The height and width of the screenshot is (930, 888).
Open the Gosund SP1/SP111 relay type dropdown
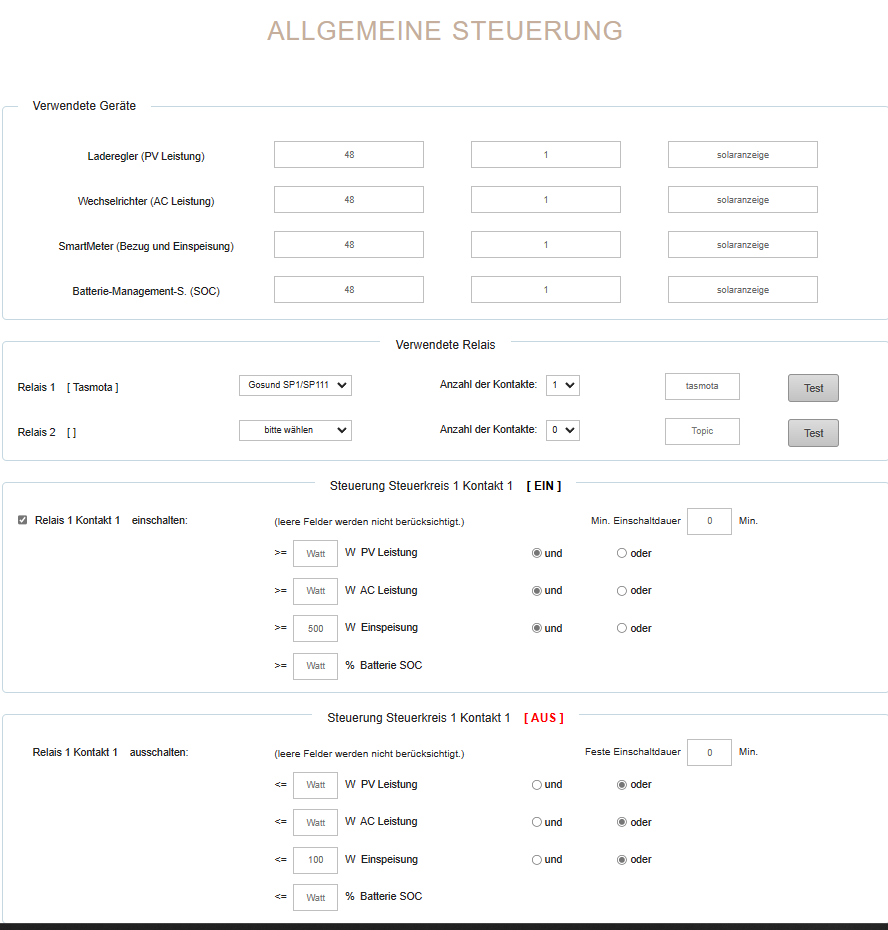point(295,386)
